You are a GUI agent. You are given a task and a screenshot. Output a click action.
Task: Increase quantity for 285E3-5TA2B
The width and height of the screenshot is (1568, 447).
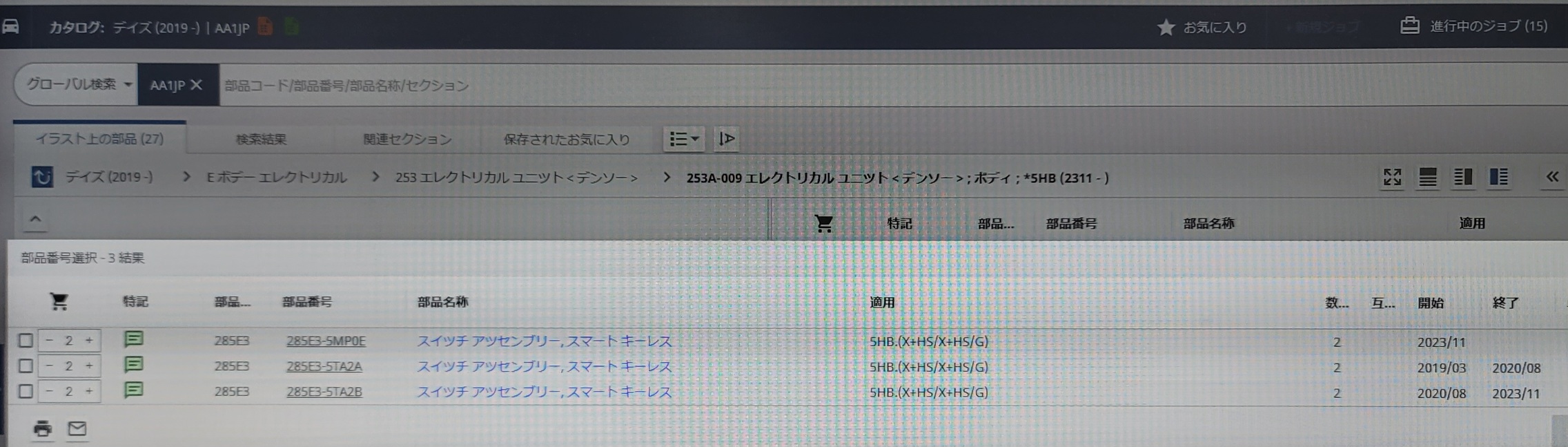coord(88,391)
